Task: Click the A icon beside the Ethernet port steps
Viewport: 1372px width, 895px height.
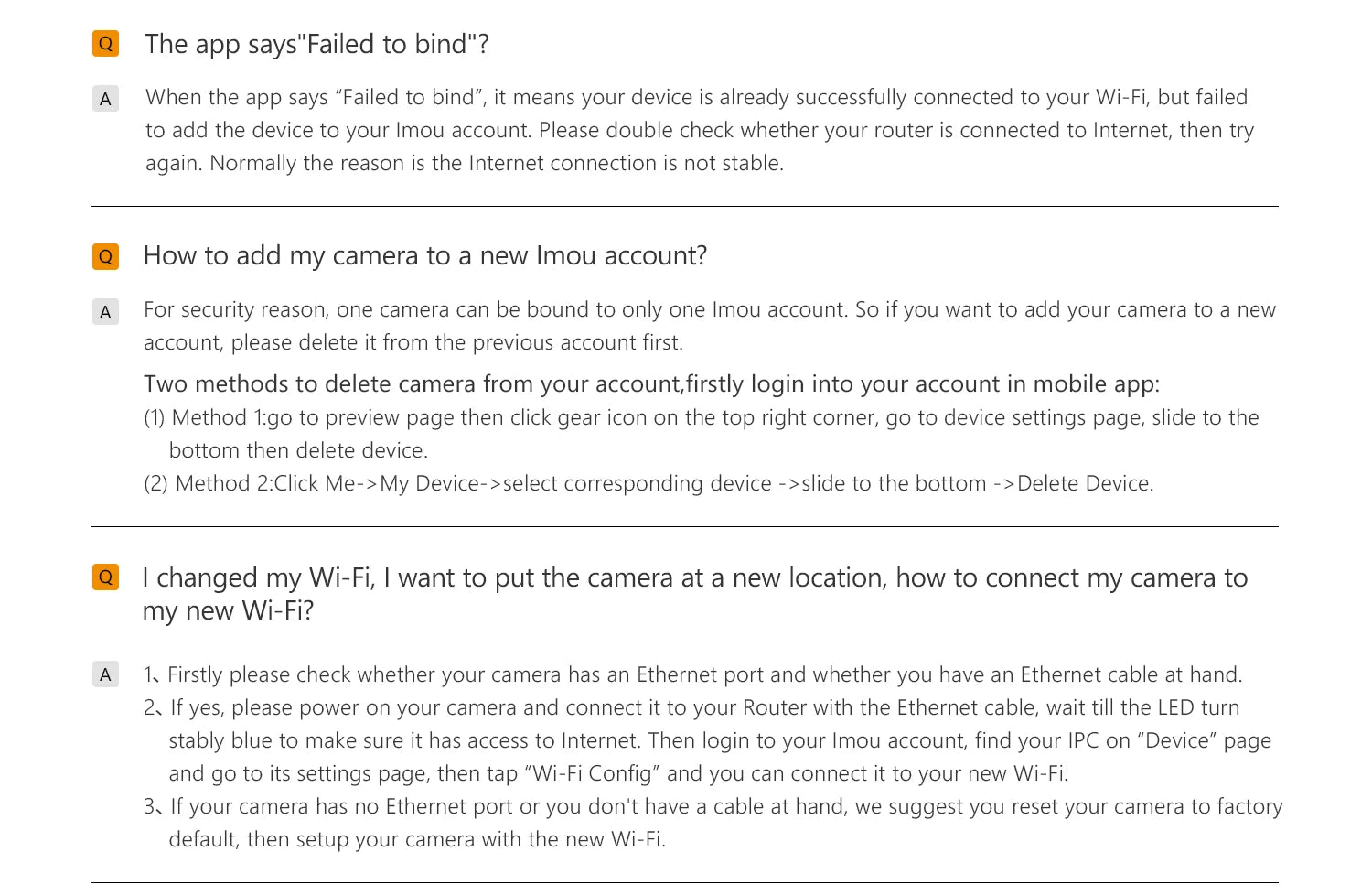Action: click(105, 675)
